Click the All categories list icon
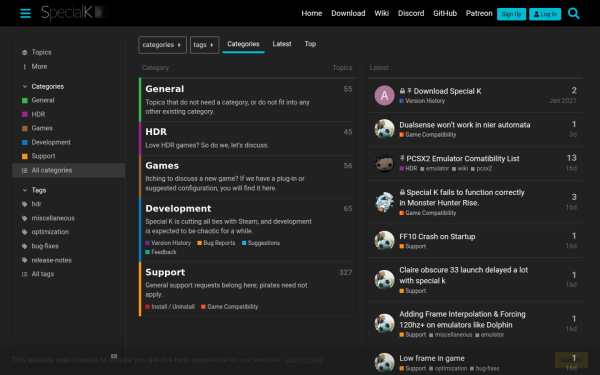This screenshot has height=375, width=600. click(x=24, y=170)
